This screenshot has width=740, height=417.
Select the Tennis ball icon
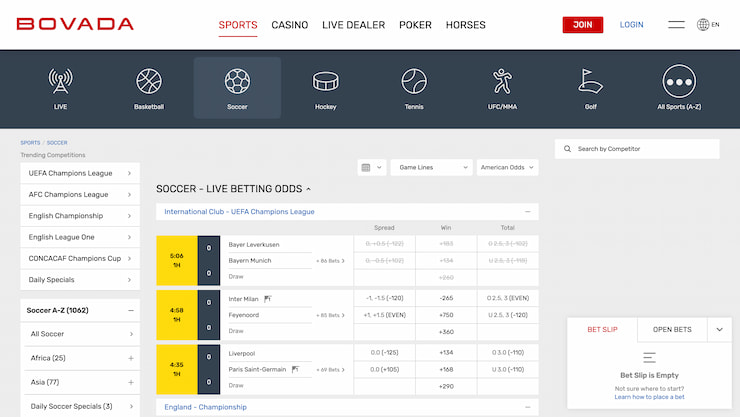[x=414, y=81]
